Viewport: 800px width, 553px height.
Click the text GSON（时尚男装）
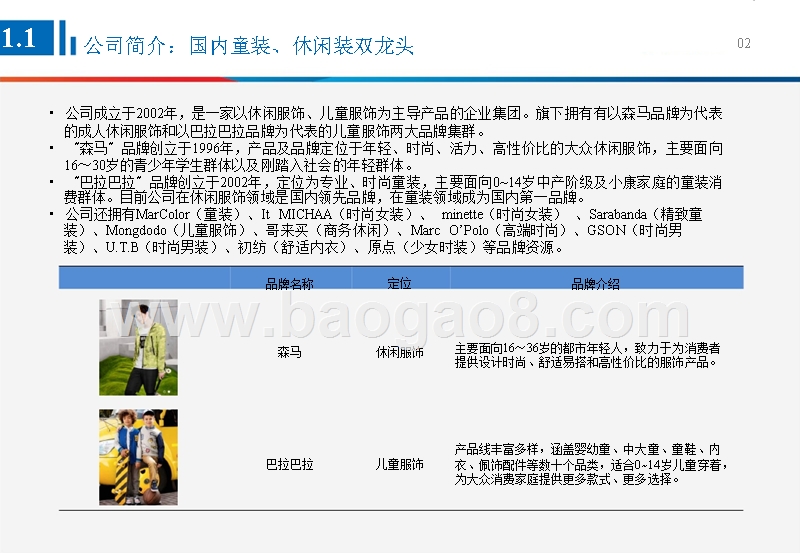372,239
